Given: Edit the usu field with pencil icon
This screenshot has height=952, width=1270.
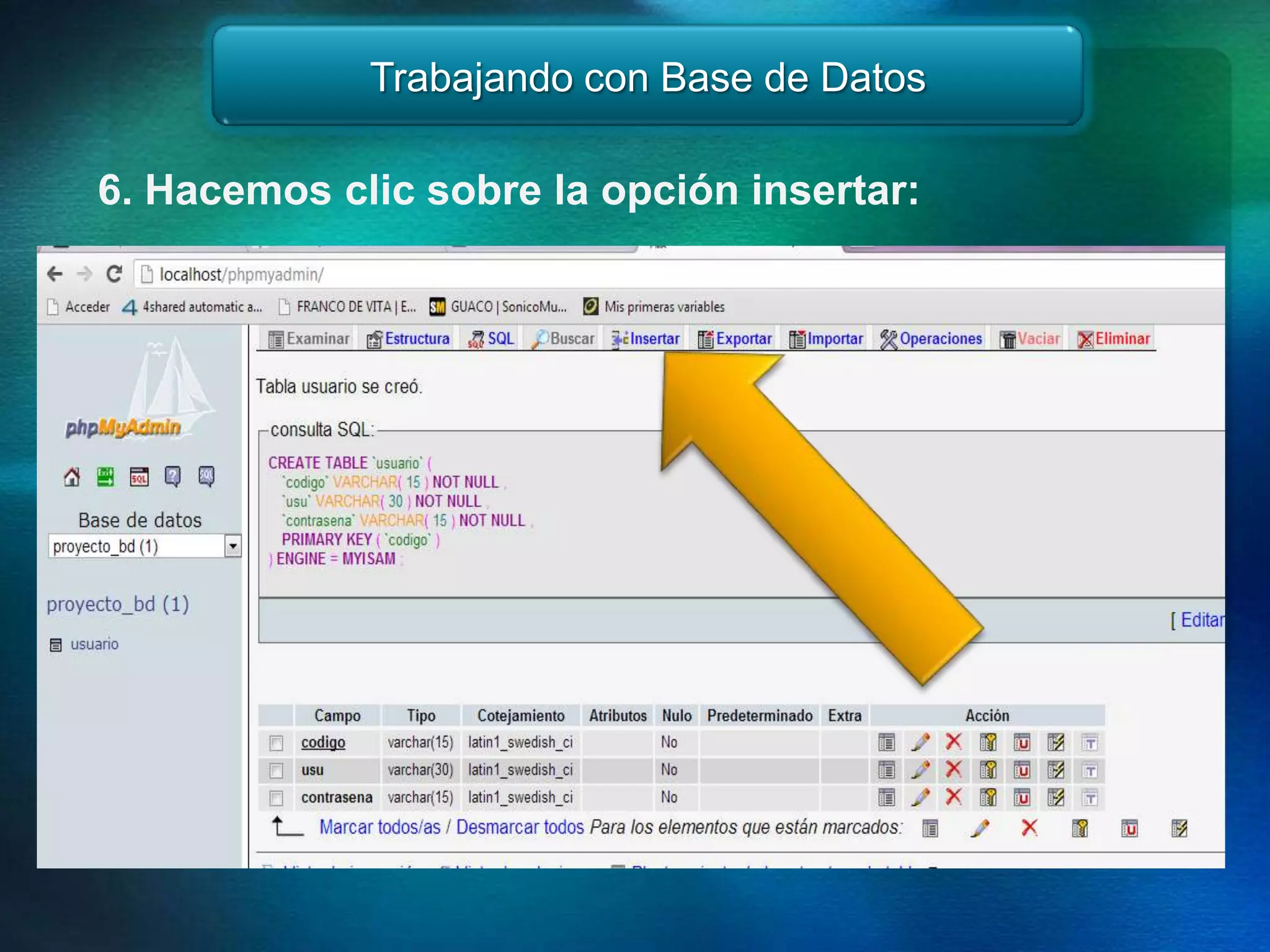Looking at the screenshot, I should point(920,770).
